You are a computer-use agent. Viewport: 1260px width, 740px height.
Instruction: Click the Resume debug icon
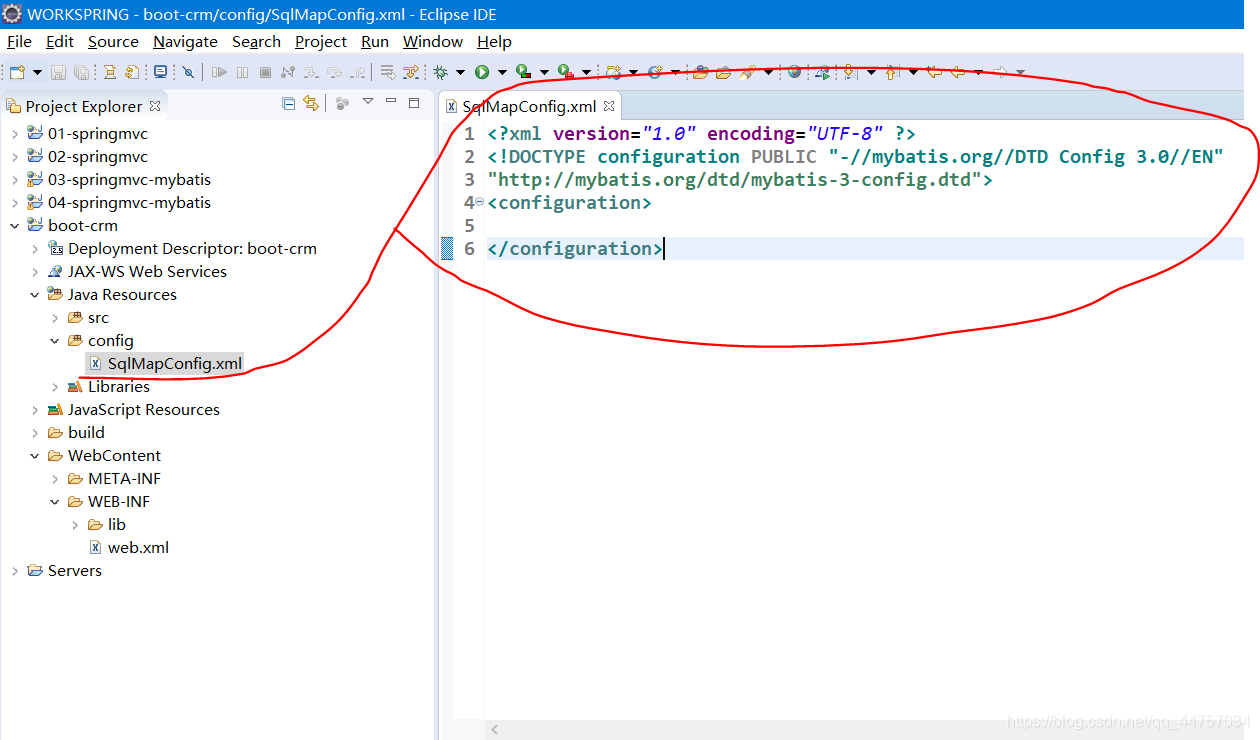click(x=219, y=72)
